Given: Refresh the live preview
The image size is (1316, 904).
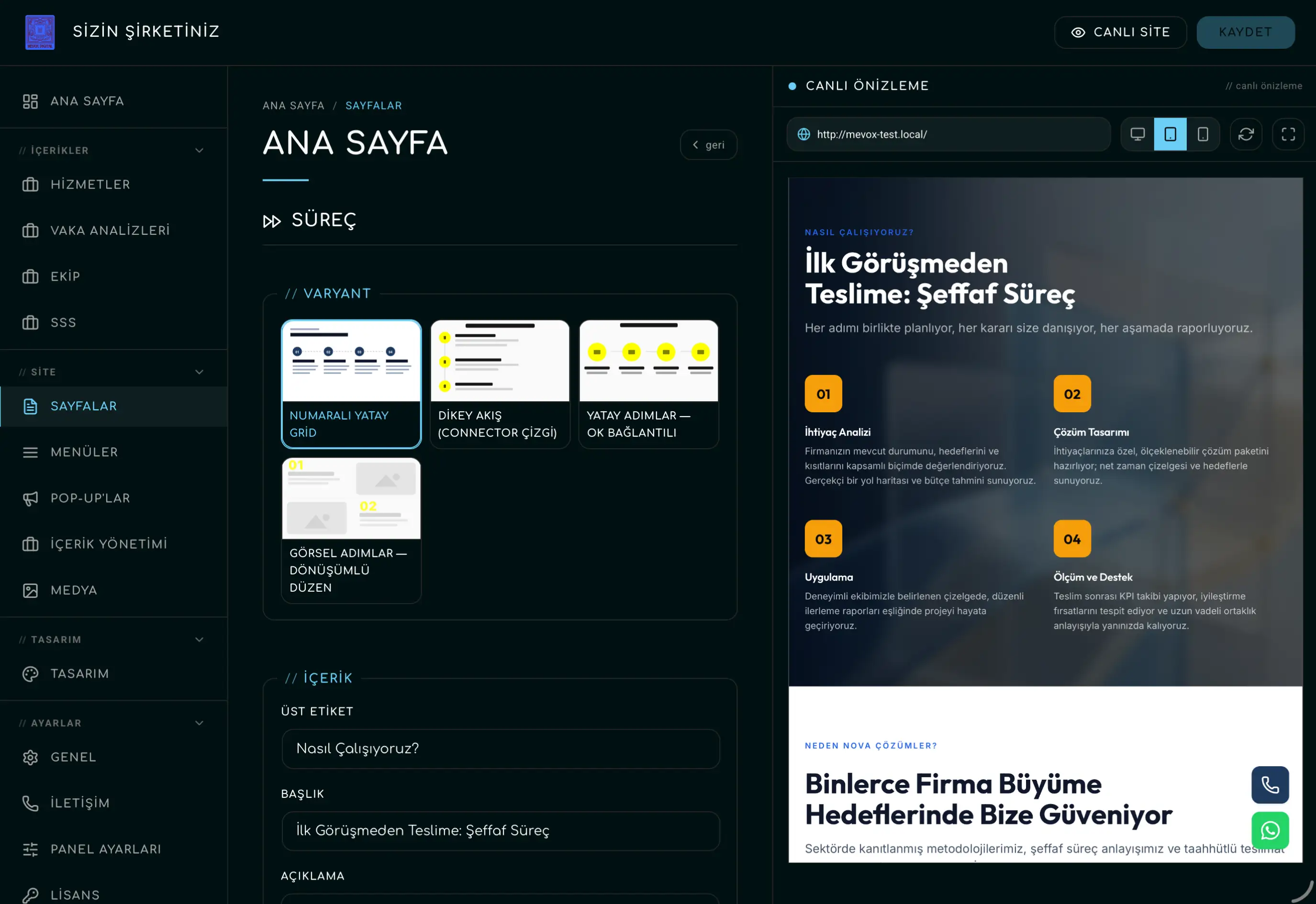Looking at the screenshot, I should click(1246, 135).
